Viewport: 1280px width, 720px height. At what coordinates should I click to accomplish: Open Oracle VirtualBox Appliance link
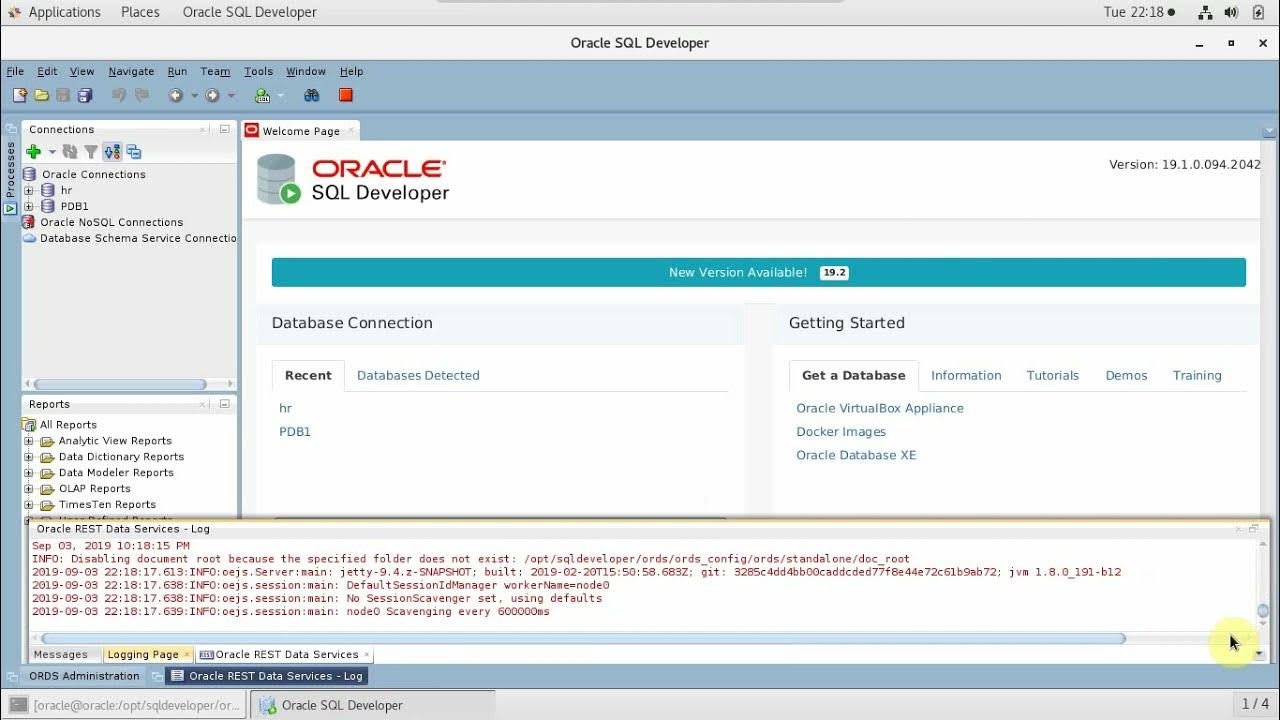pyautogui.click(x=880, y=408)
